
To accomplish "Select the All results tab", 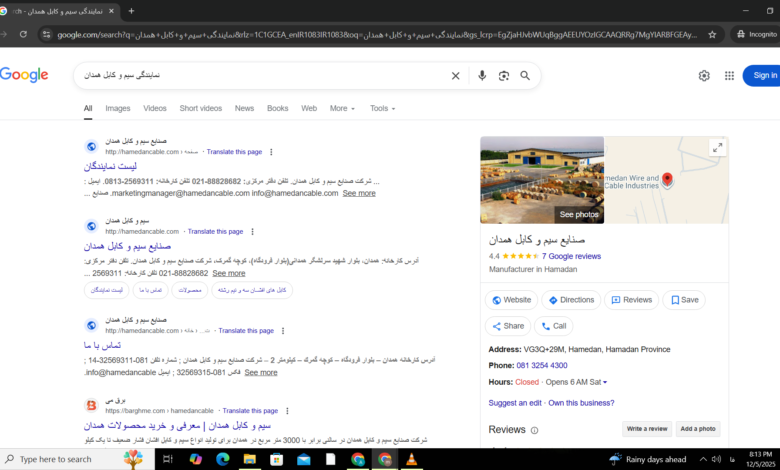I will point(88,108).
